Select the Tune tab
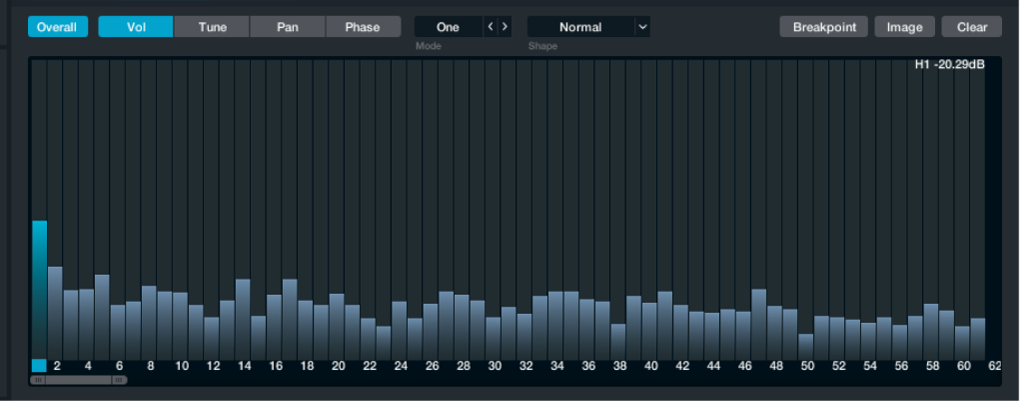 212,27
